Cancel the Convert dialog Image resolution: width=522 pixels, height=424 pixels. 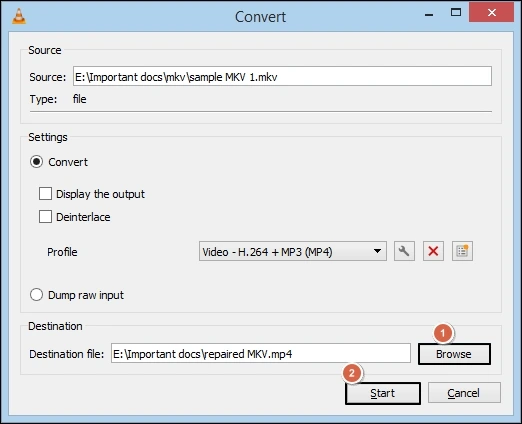pyautogui.click(x=464, y=393)
